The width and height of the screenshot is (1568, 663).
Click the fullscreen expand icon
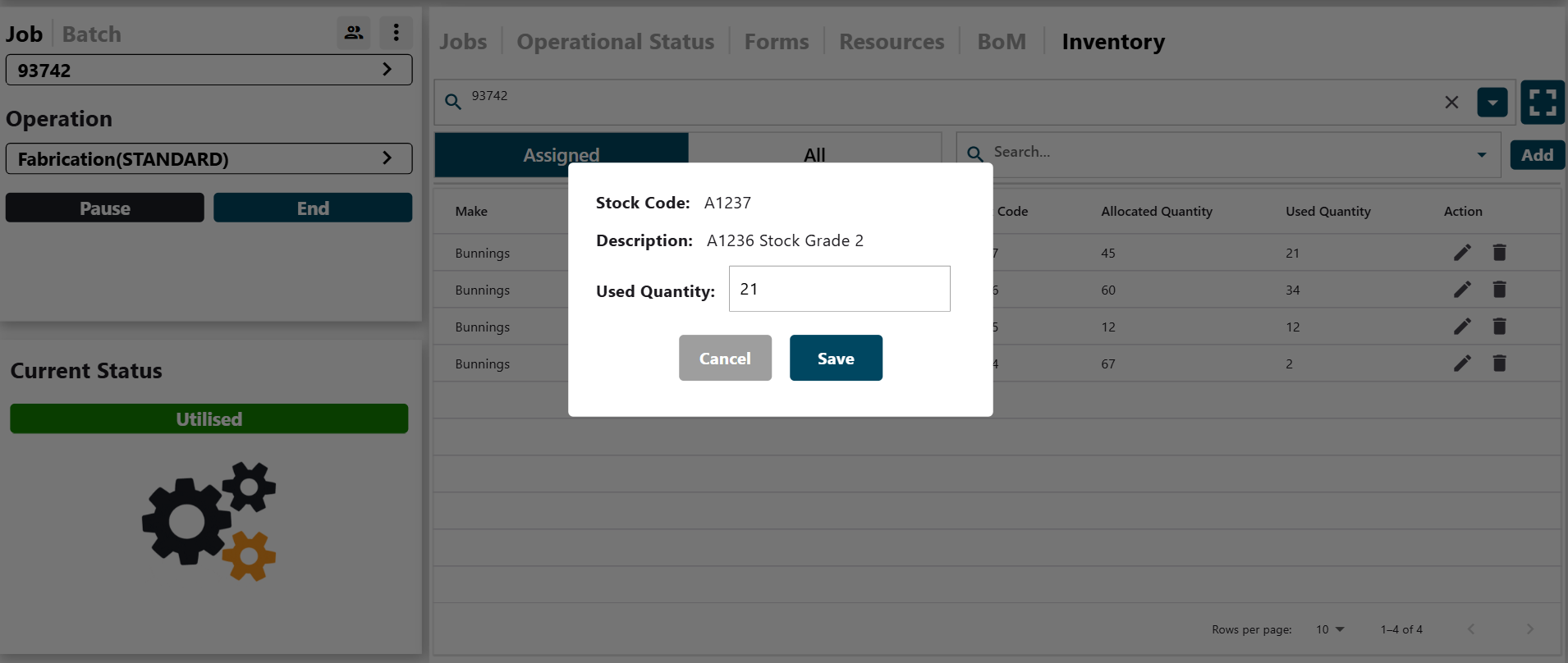coord(1542,103)
